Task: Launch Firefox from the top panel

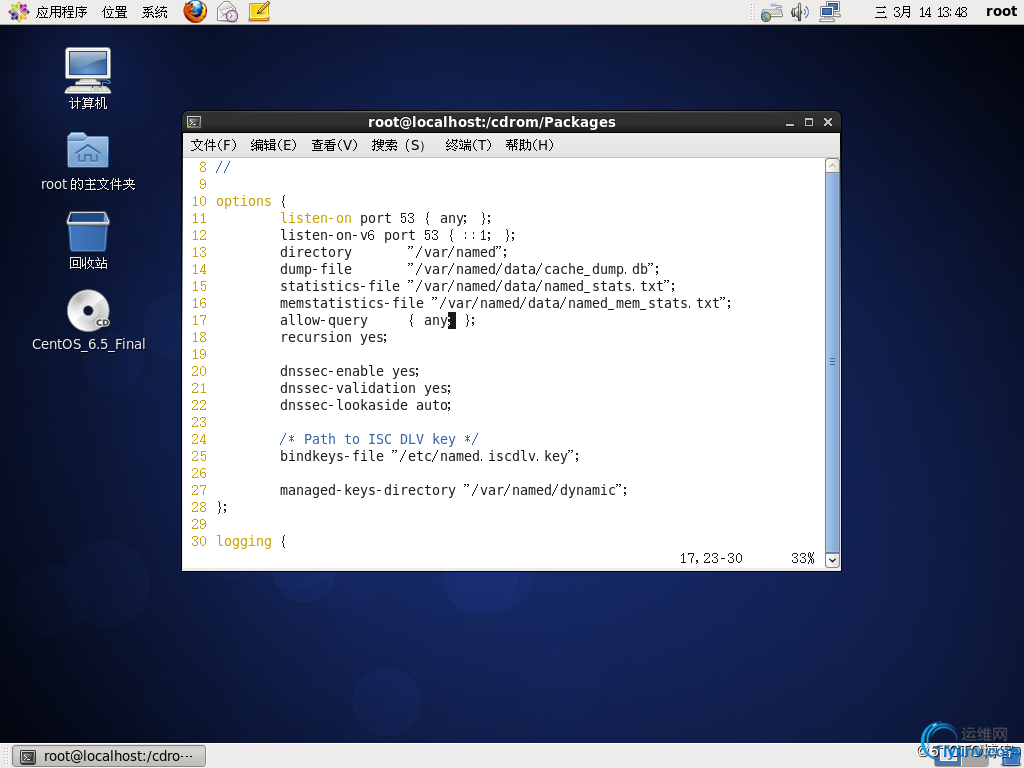Action: (195, 12)
